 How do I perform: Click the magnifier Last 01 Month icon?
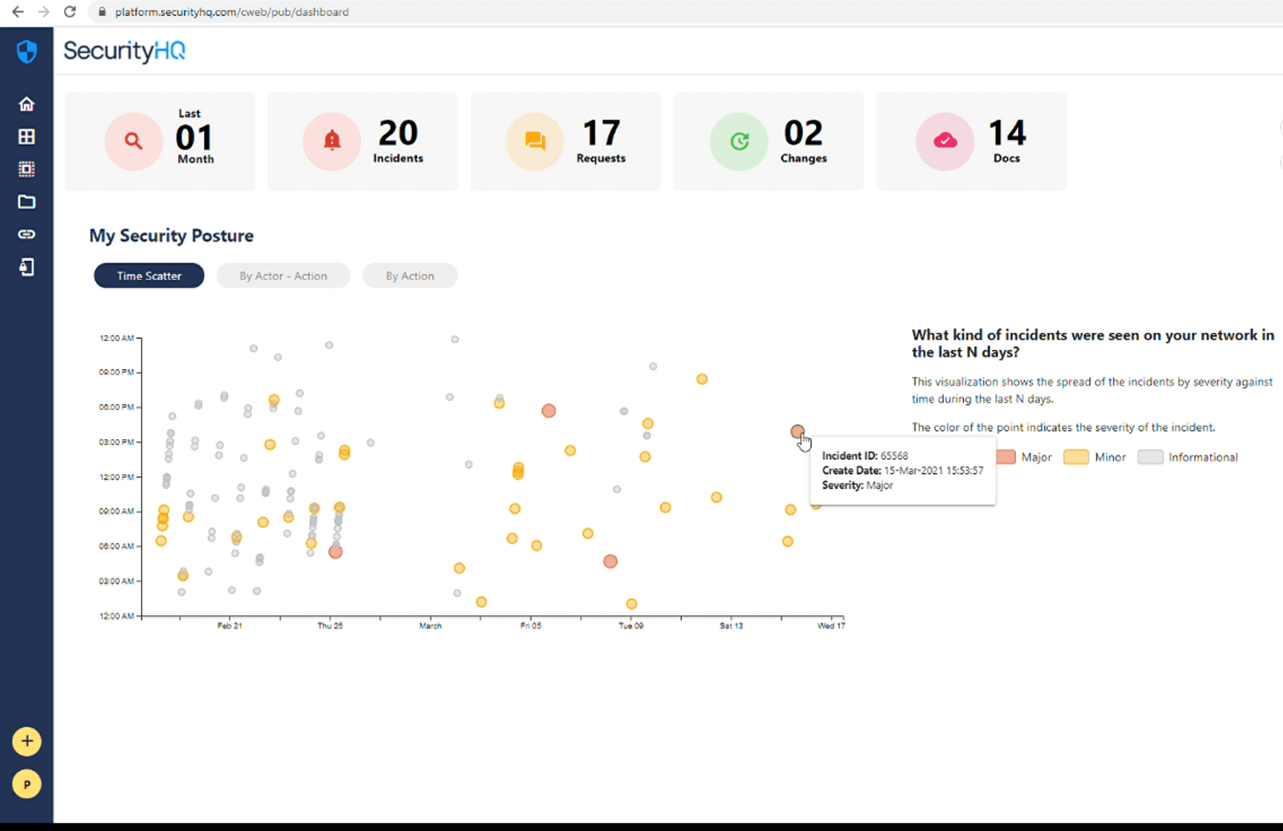pos(134,141)
